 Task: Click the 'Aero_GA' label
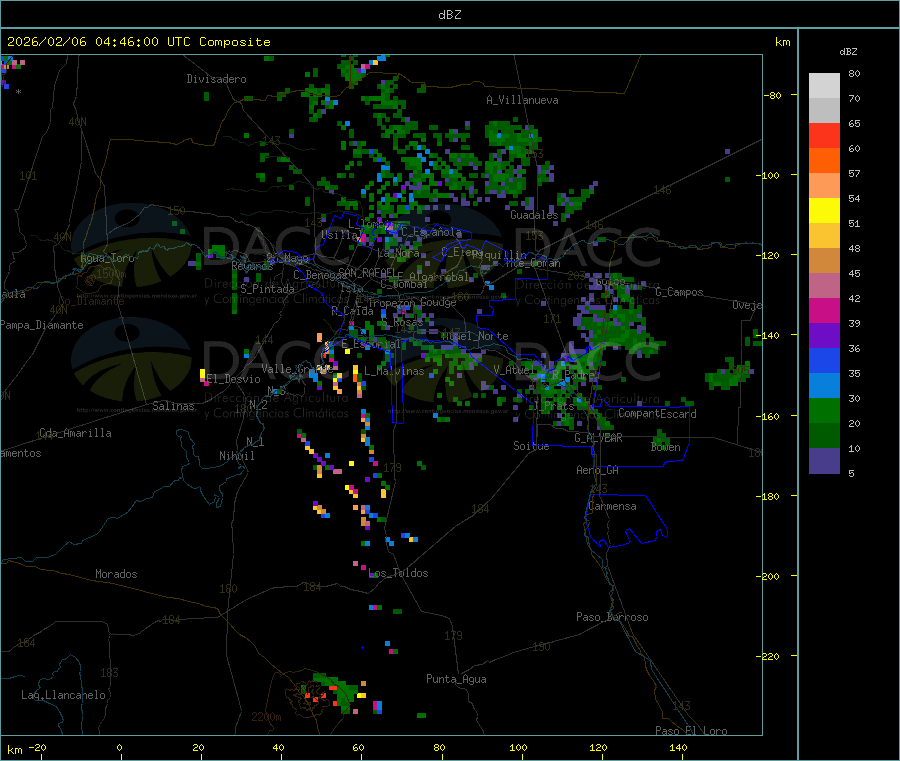(x=597, y=470)
